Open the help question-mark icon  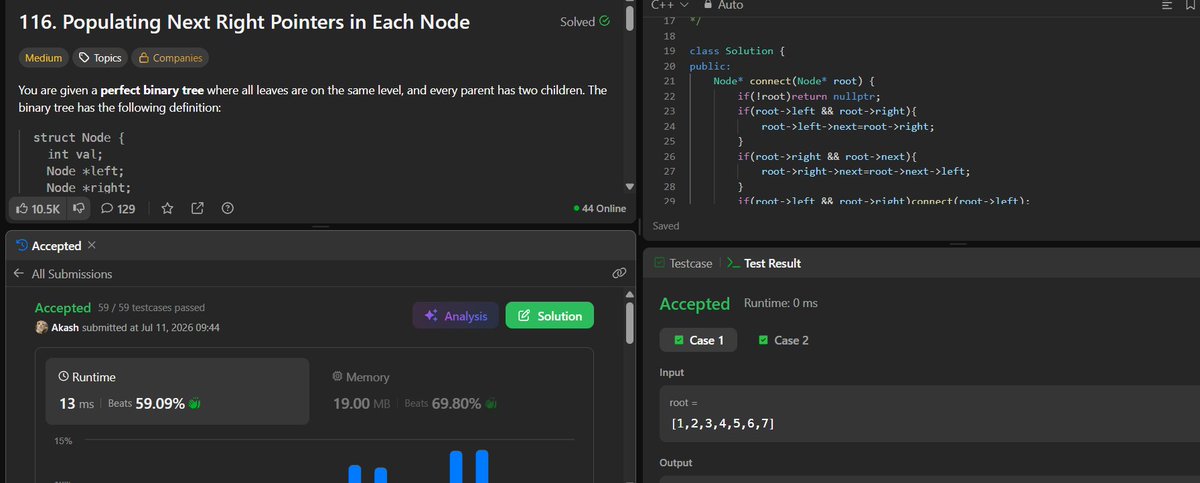point(227,209)
